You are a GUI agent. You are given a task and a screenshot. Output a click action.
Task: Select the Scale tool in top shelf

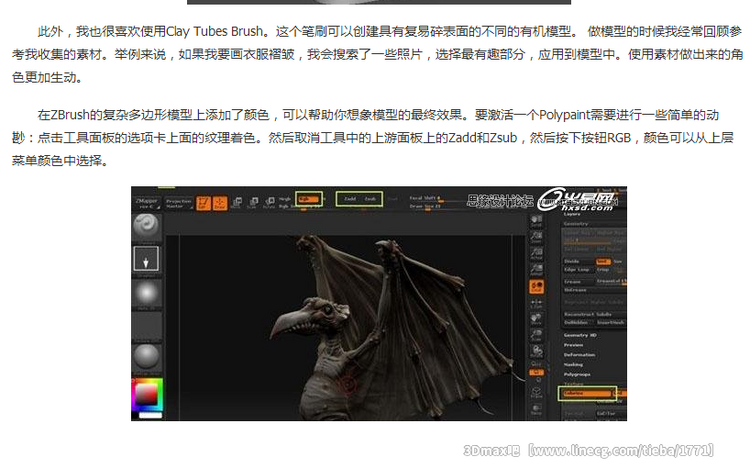click(x=253, y=203)
